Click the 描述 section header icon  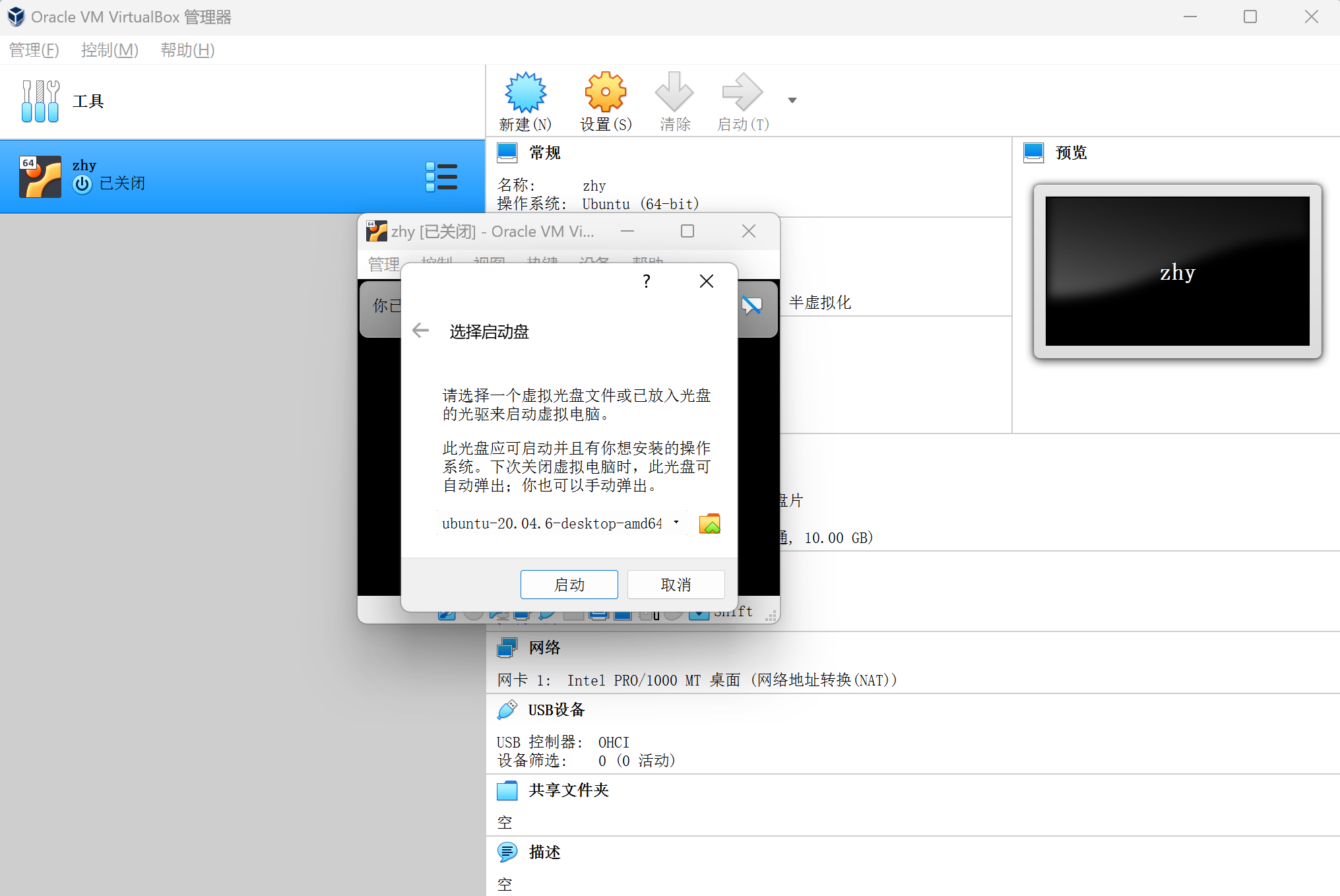click(507, 852)
